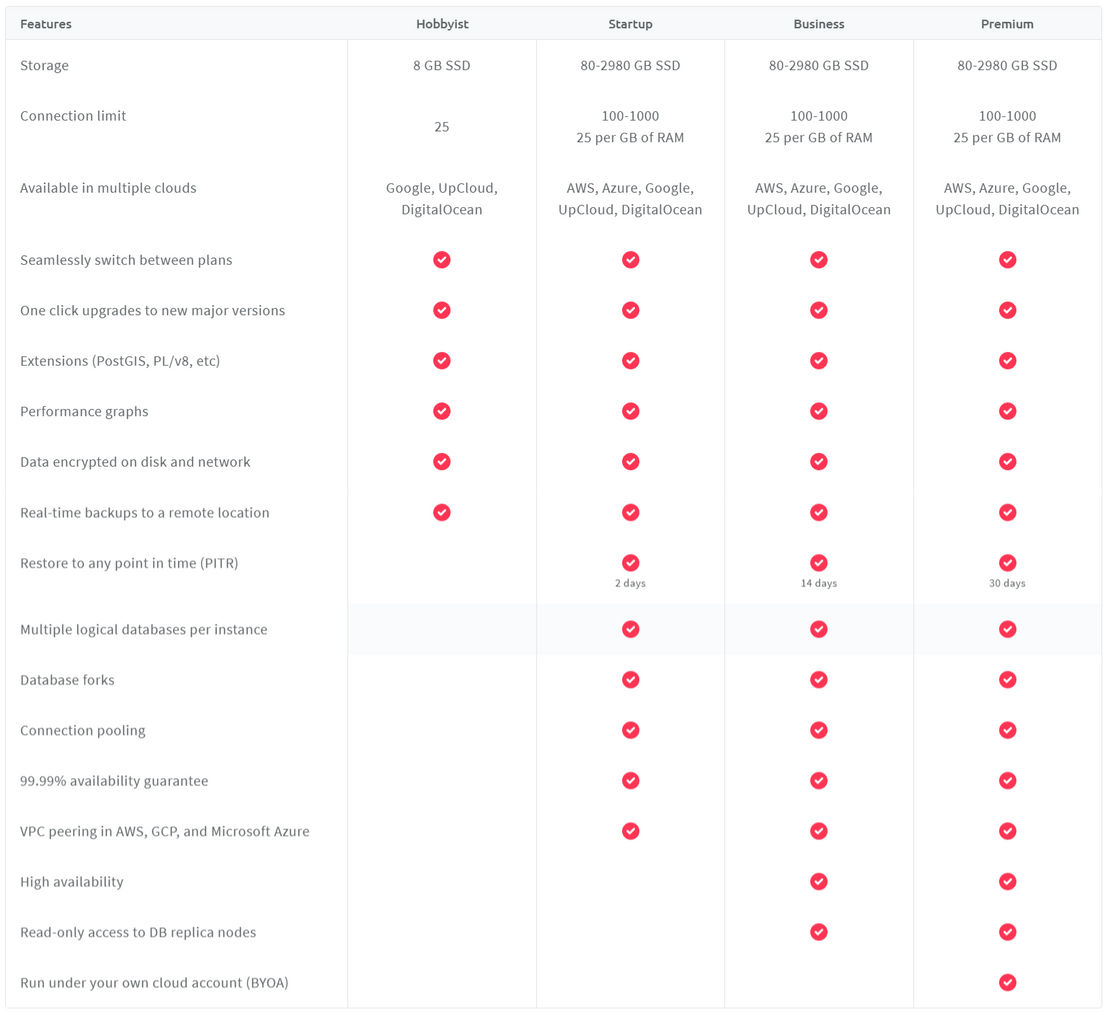Click Startup 80-2980 GB SSD storage cell
This screenshot has height=1016, width=1108.
point(630,66)
